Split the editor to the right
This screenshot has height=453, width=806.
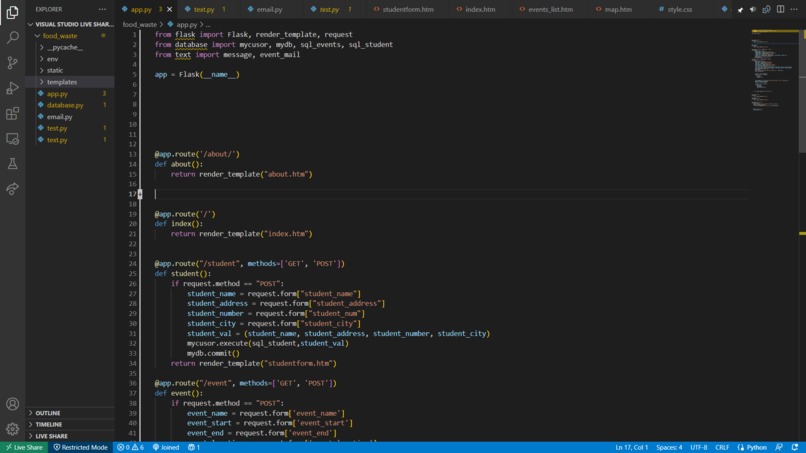[780, 9]
